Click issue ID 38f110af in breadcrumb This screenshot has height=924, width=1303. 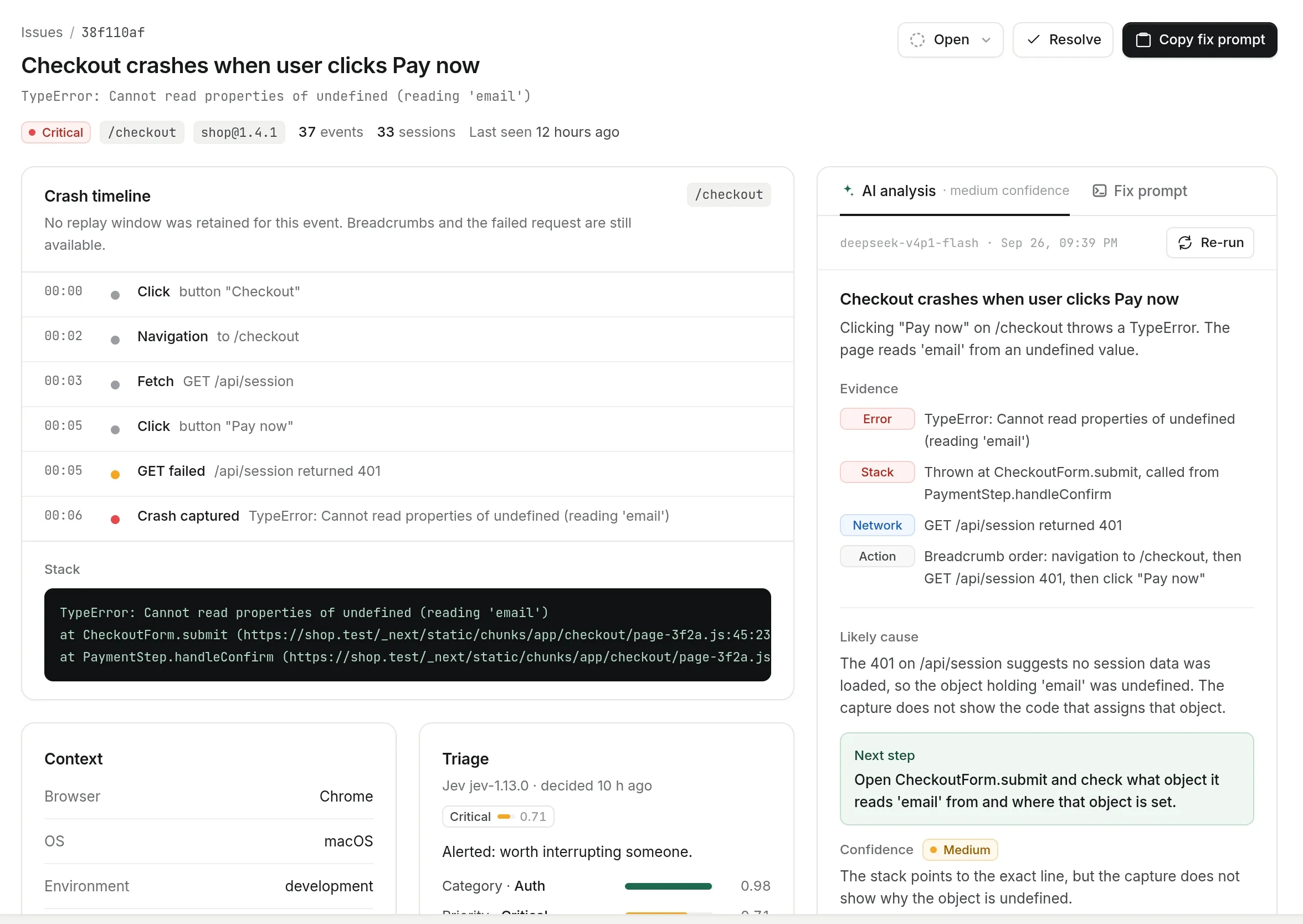[112, 33]
